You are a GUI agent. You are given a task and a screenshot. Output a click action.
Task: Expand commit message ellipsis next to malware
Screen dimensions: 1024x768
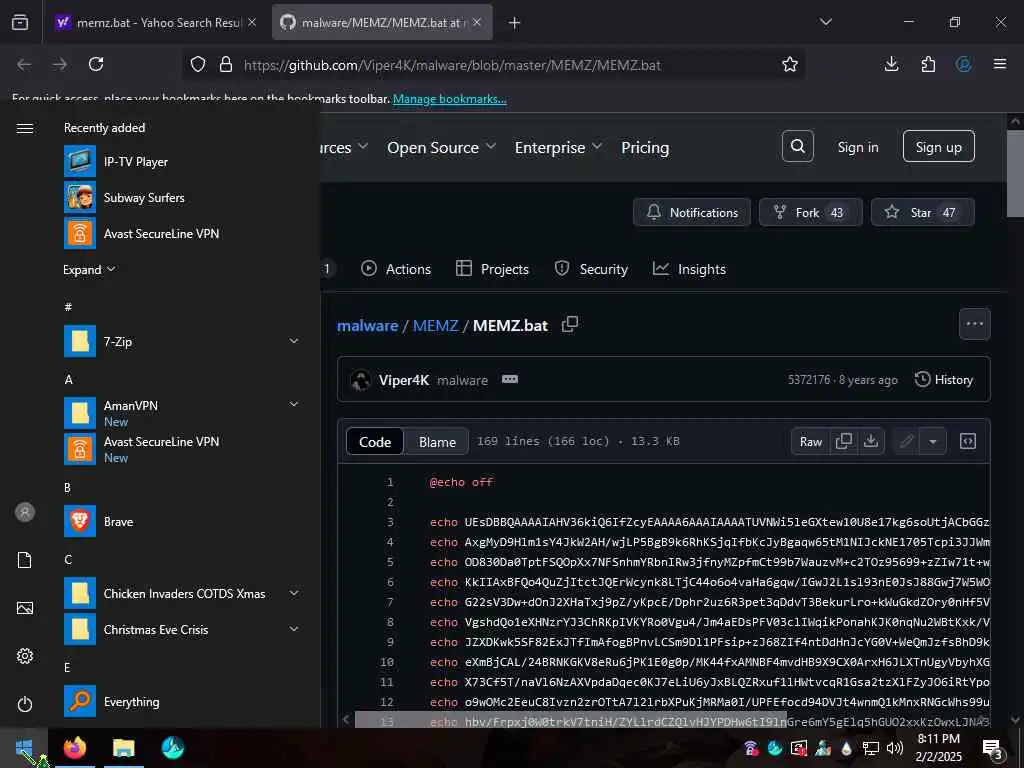coord(509,379)
